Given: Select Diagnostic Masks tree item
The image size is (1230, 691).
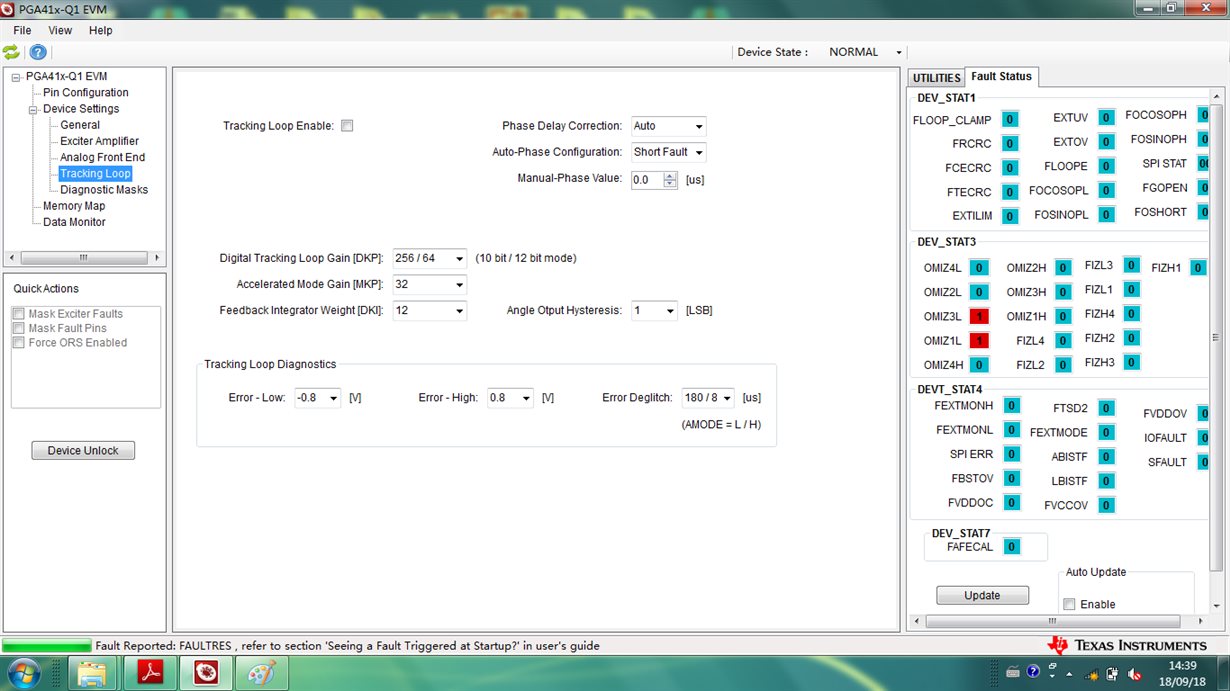Looking at the screenshot, I should (104, 190).
